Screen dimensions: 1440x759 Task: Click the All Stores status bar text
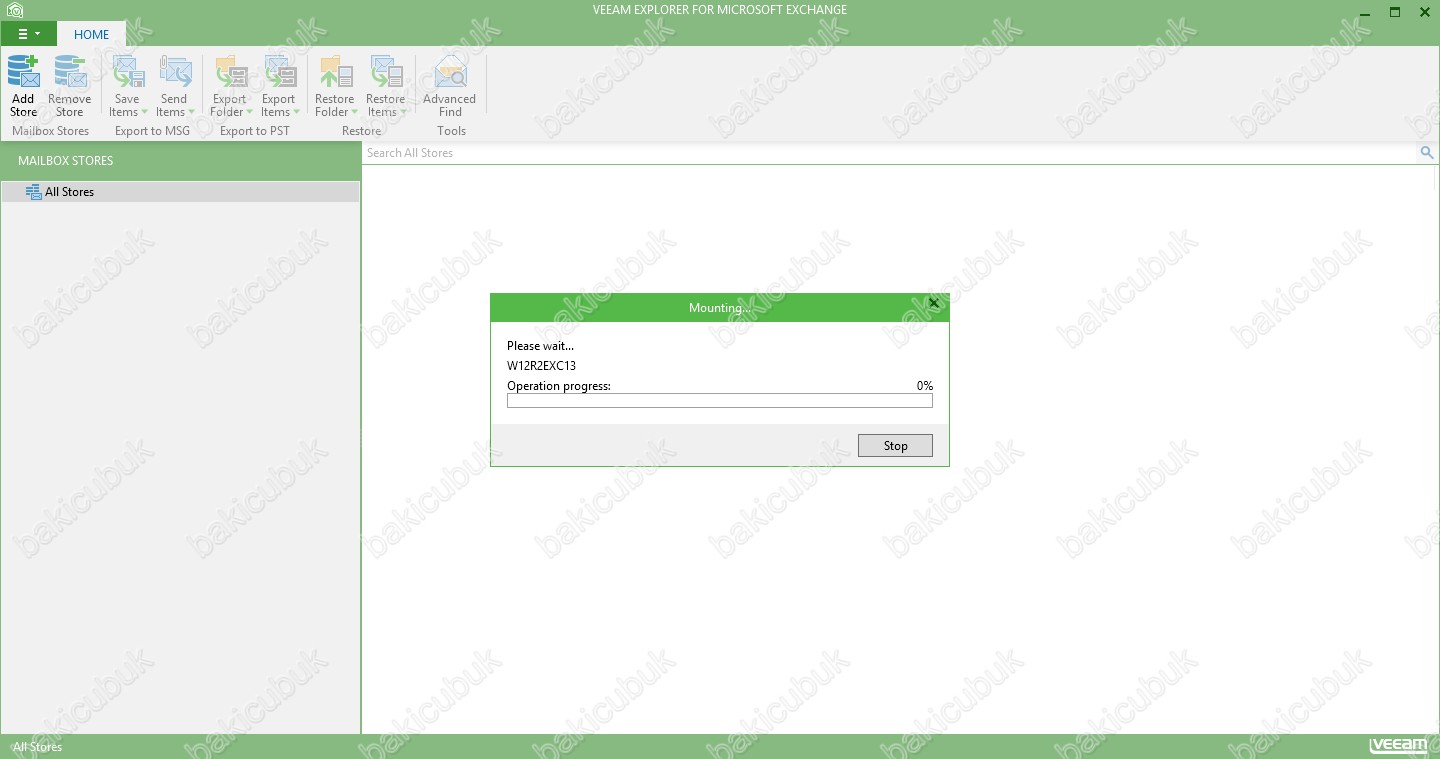coord(38,747)
